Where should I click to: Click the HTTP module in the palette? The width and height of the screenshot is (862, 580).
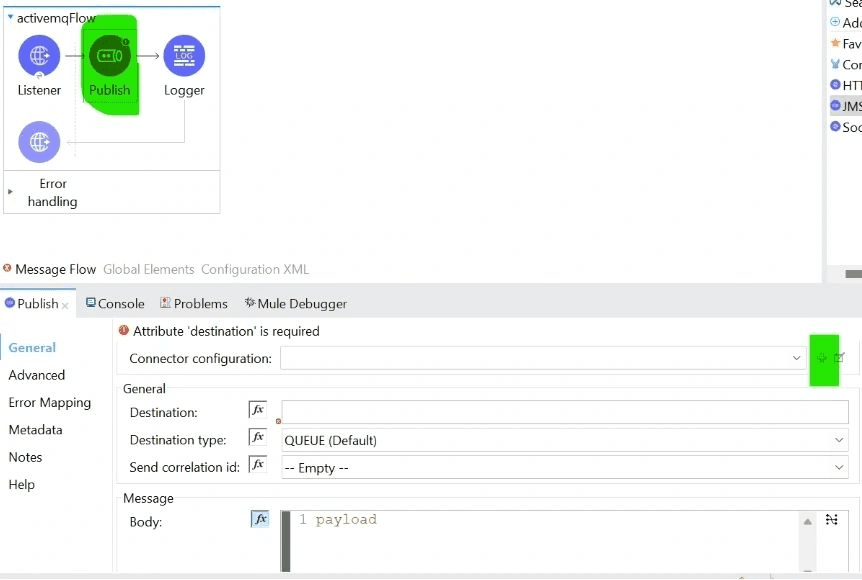(x=845, y=85)
